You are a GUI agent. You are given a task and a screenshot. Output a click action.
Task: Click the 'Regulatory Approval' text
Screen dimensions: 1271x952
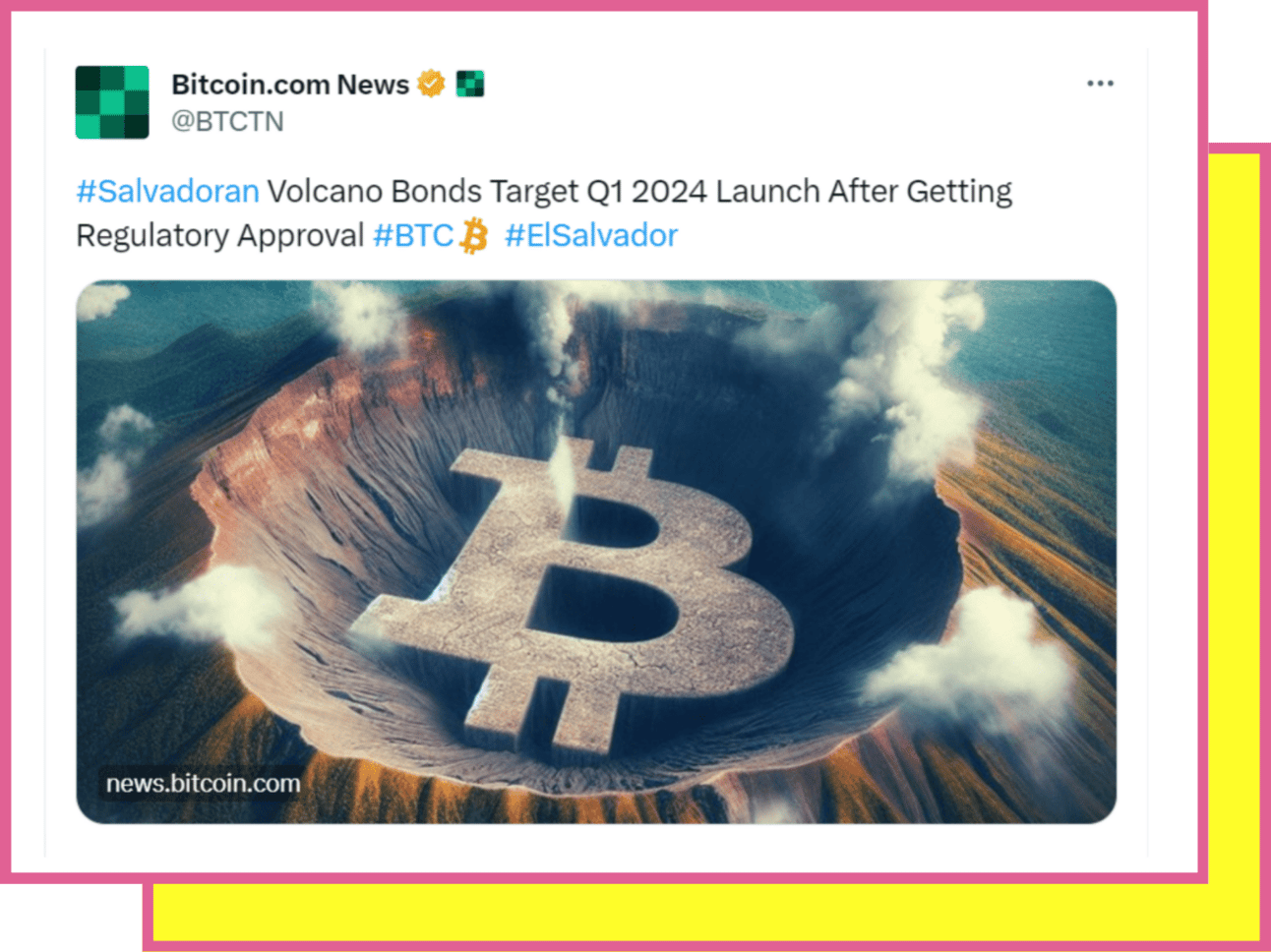point(220,236)
